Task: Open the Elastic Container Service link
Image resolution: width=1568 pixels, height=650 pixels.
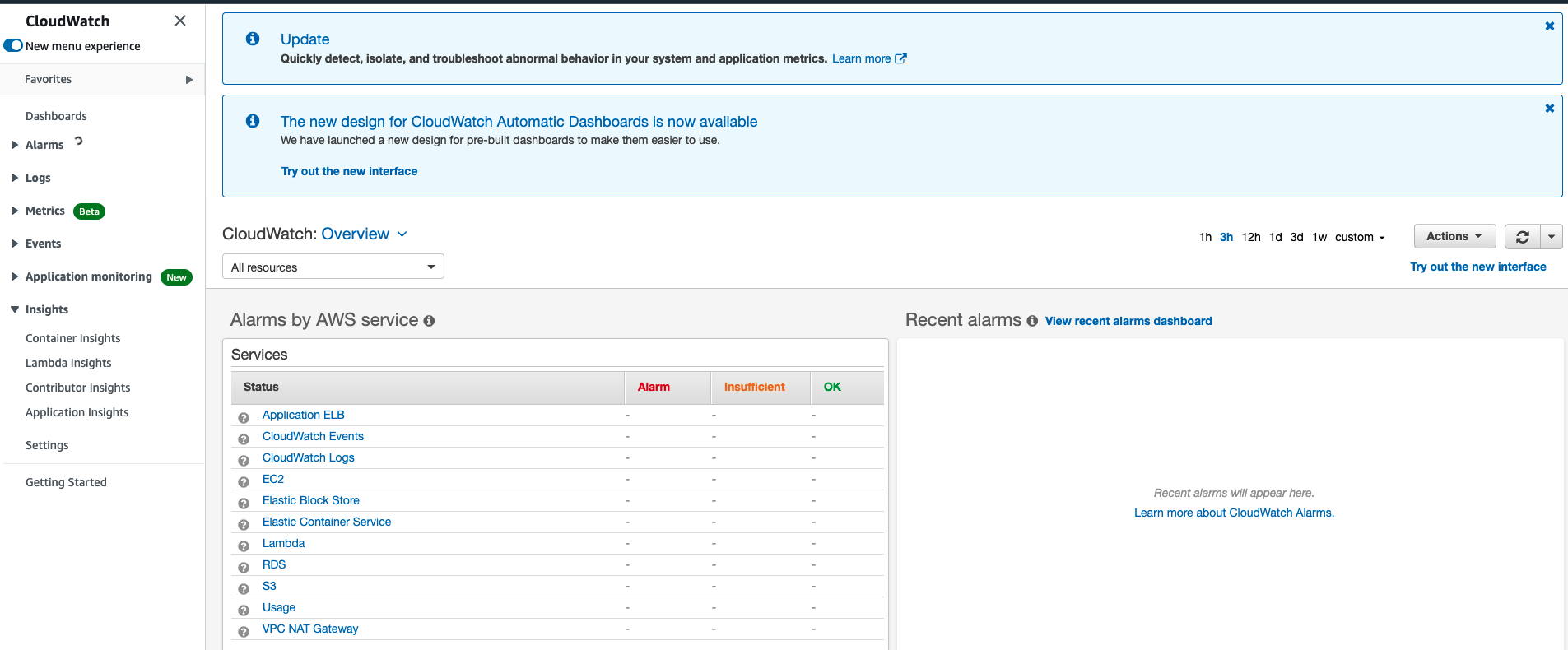Action: (327, 522)
